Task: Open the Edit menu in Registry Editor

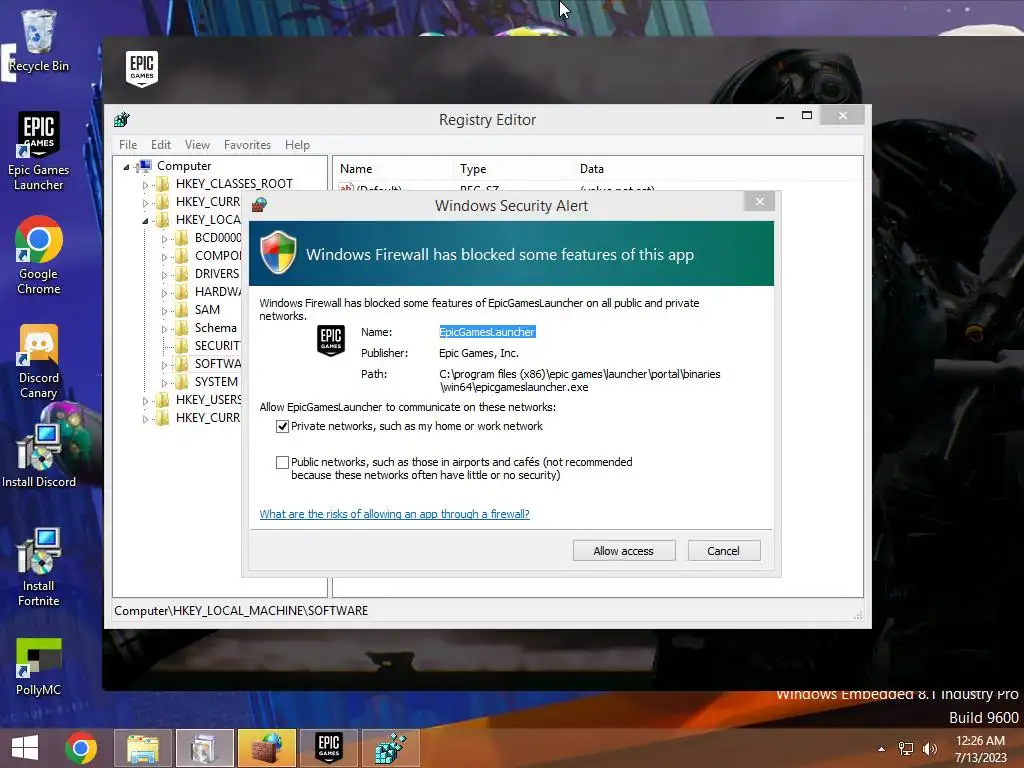Action: (161, 145)
